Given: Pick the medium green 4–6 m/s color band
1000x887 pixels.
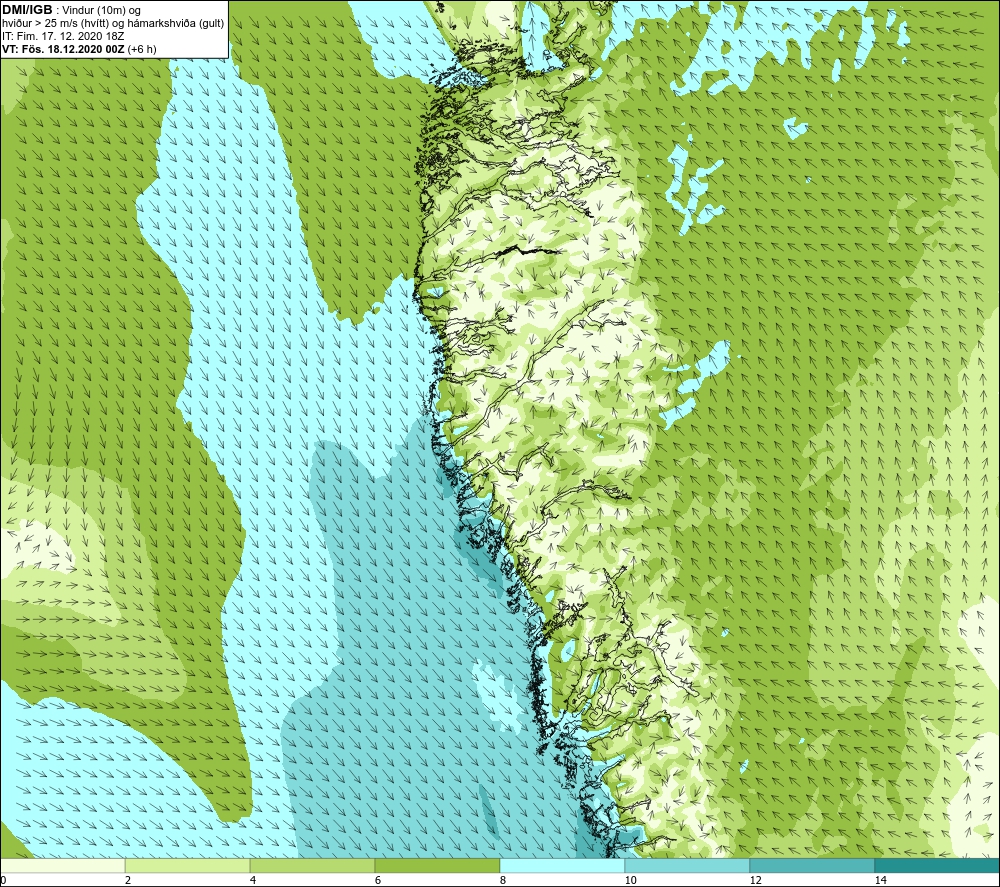Looking at the screenshot, I should 312,865.
